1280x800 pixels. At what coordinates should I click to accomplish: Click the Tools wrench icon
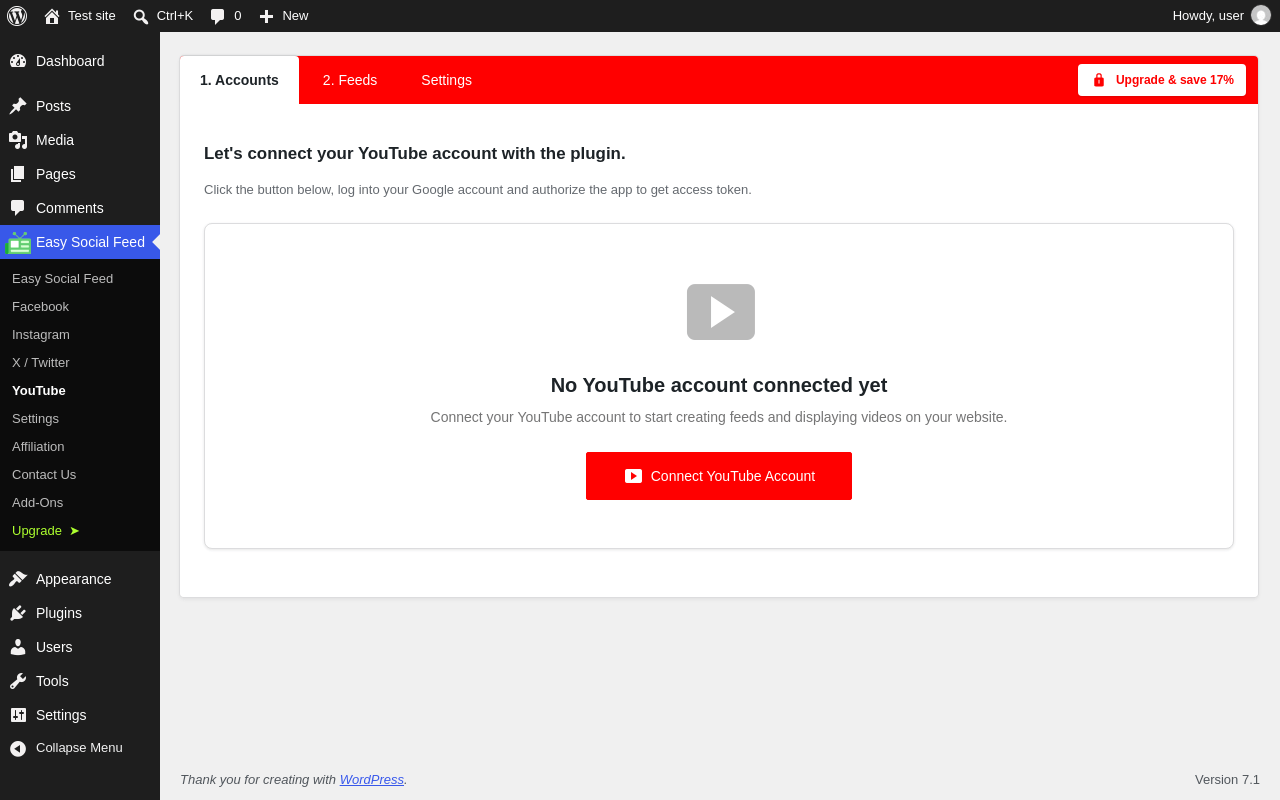click(x=18, y=681)
